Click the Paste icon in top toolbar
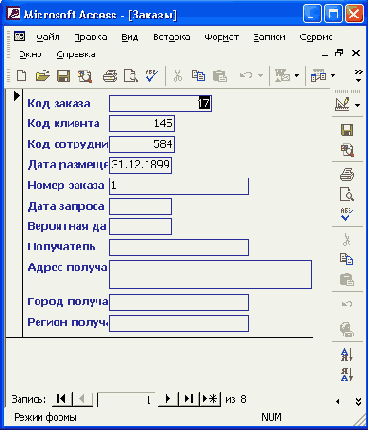The width and height of the screenshot is (368, 430). pyautogui.click(x=220, y=76)
